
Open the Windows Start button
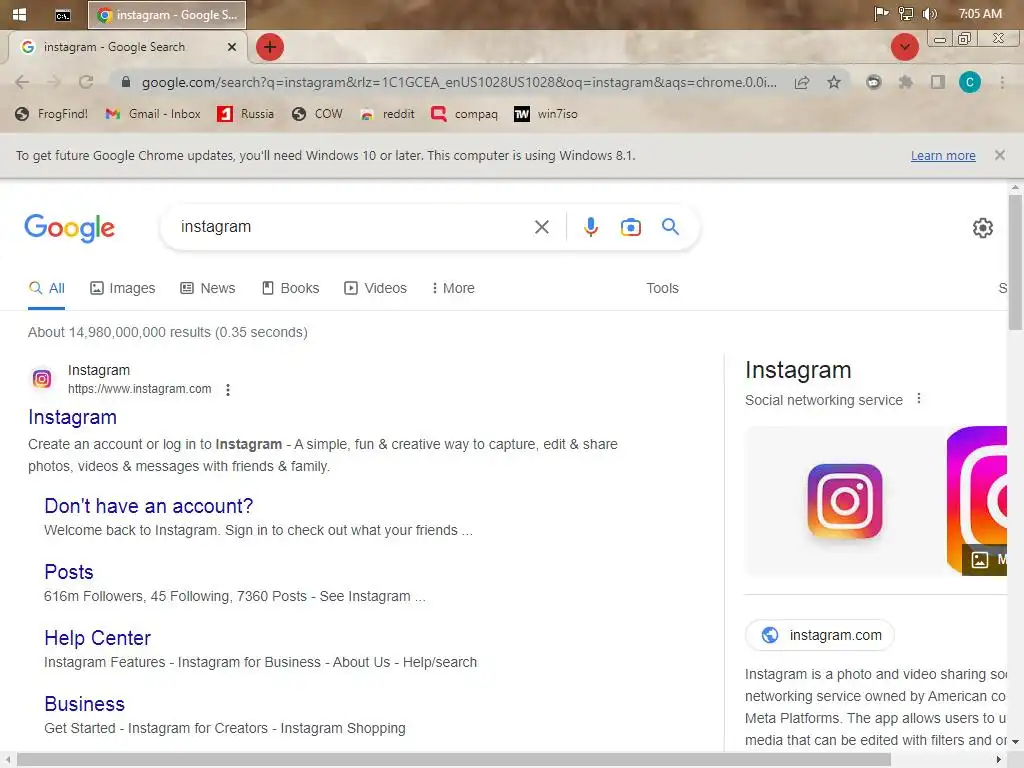[19, 14]
